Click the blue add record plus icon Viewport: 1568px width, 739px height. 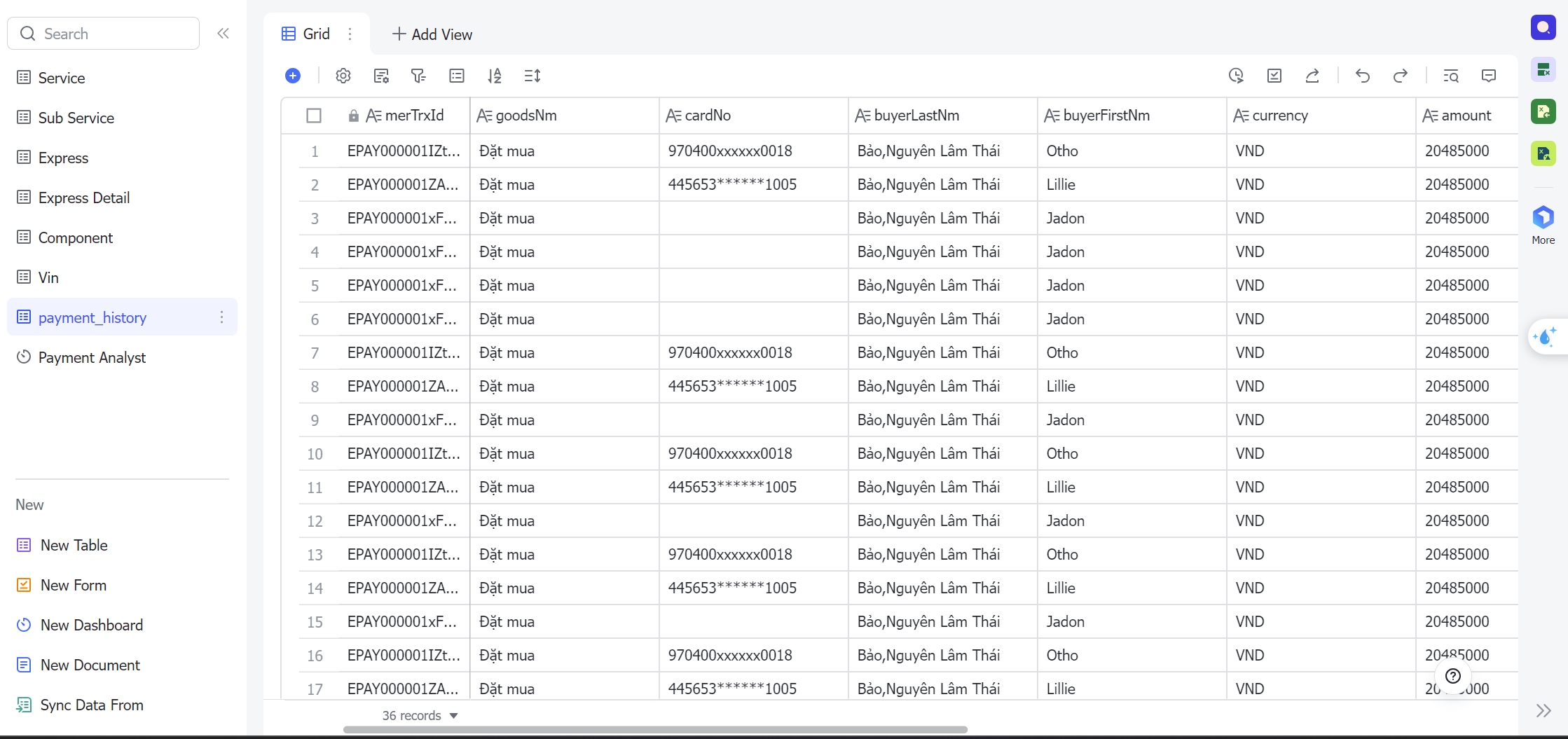coord(293,76)
